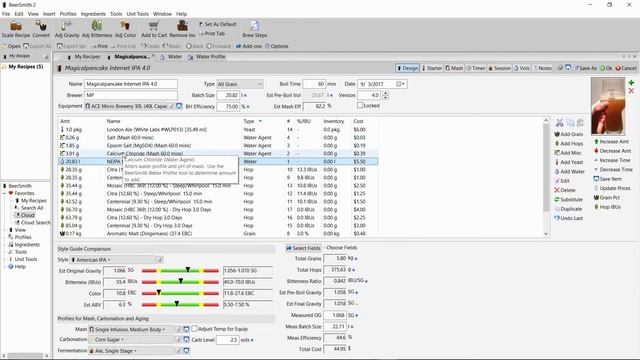Click Increase Amt
Image resolution: width=640 pixels, height=360 pixels.
click(611, 142)
